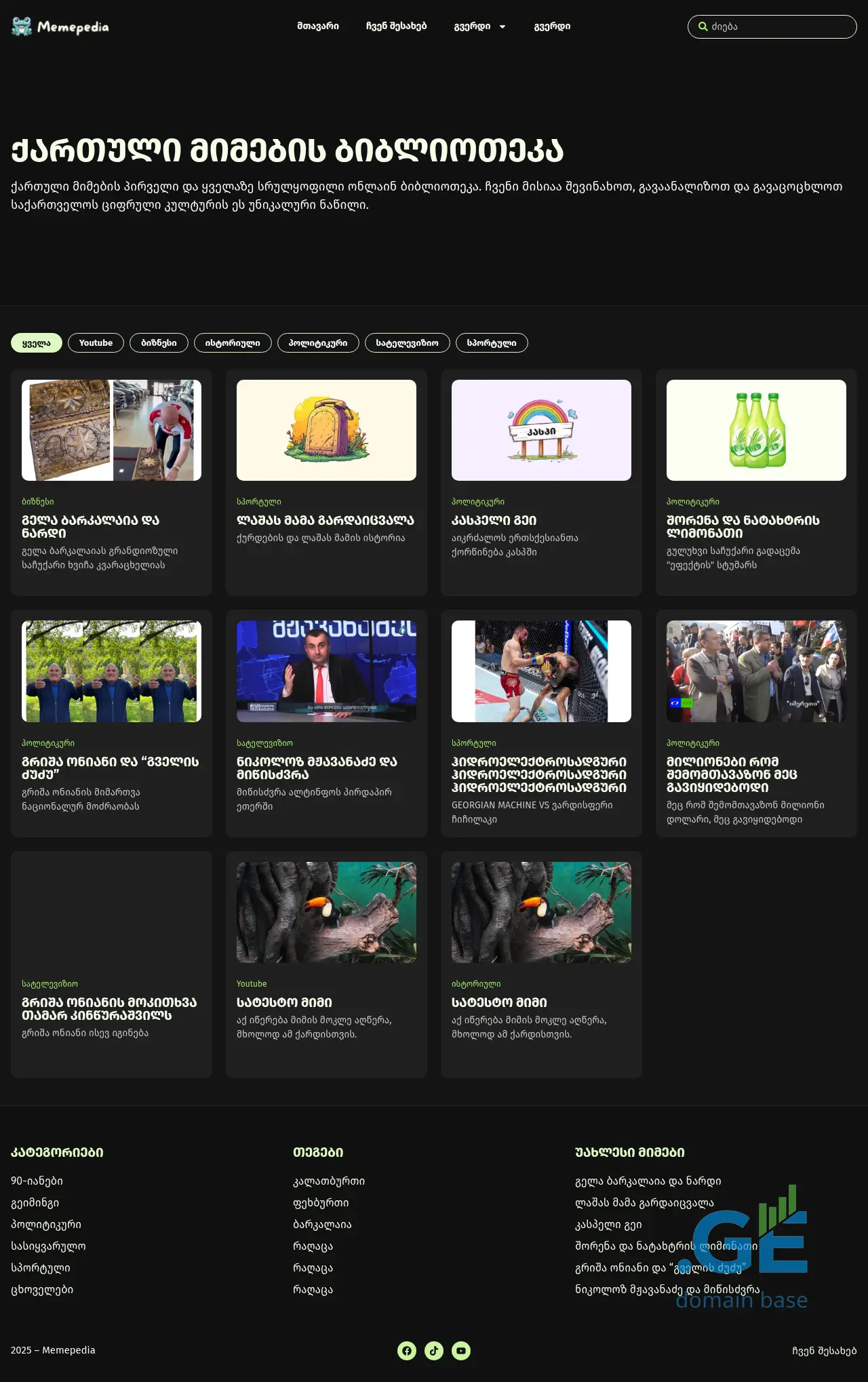Filter memes by Youtube category
This screenshot has width=868, height=1382.
tap(96, 343)
